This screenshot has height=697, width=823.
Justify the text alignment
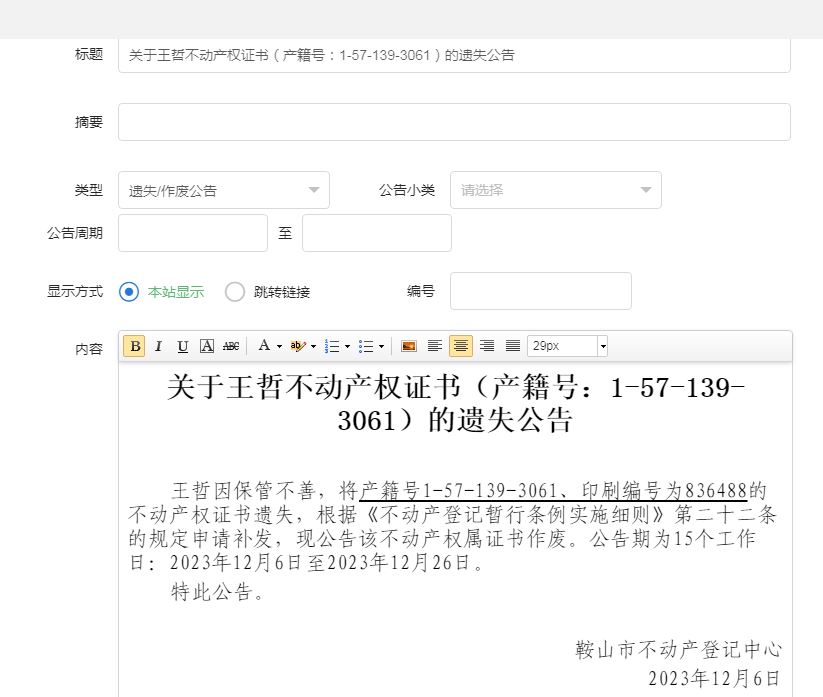(513, 346)
